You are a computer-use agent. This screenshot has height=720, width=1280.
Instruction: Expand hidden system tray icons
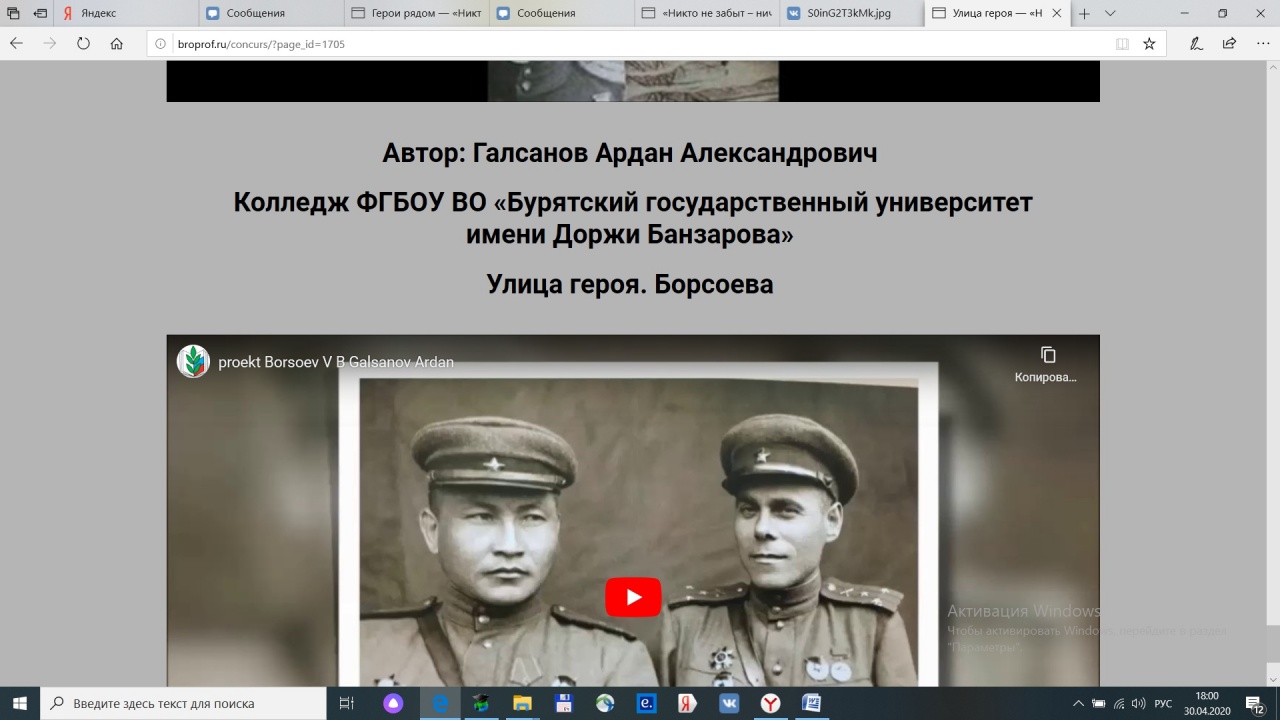[1078, 703]
